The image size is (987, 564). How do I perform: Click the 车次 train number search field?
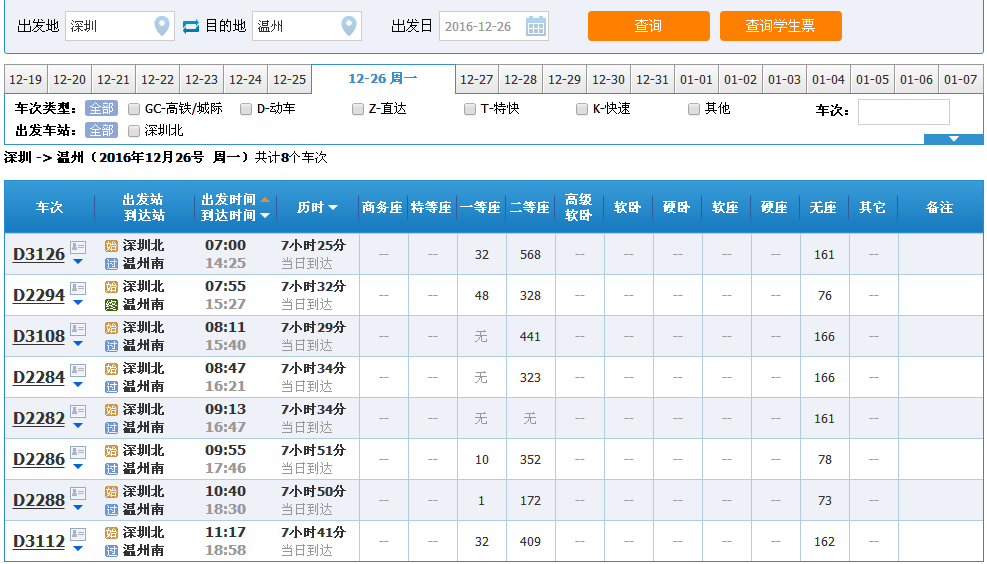[904, 111]
